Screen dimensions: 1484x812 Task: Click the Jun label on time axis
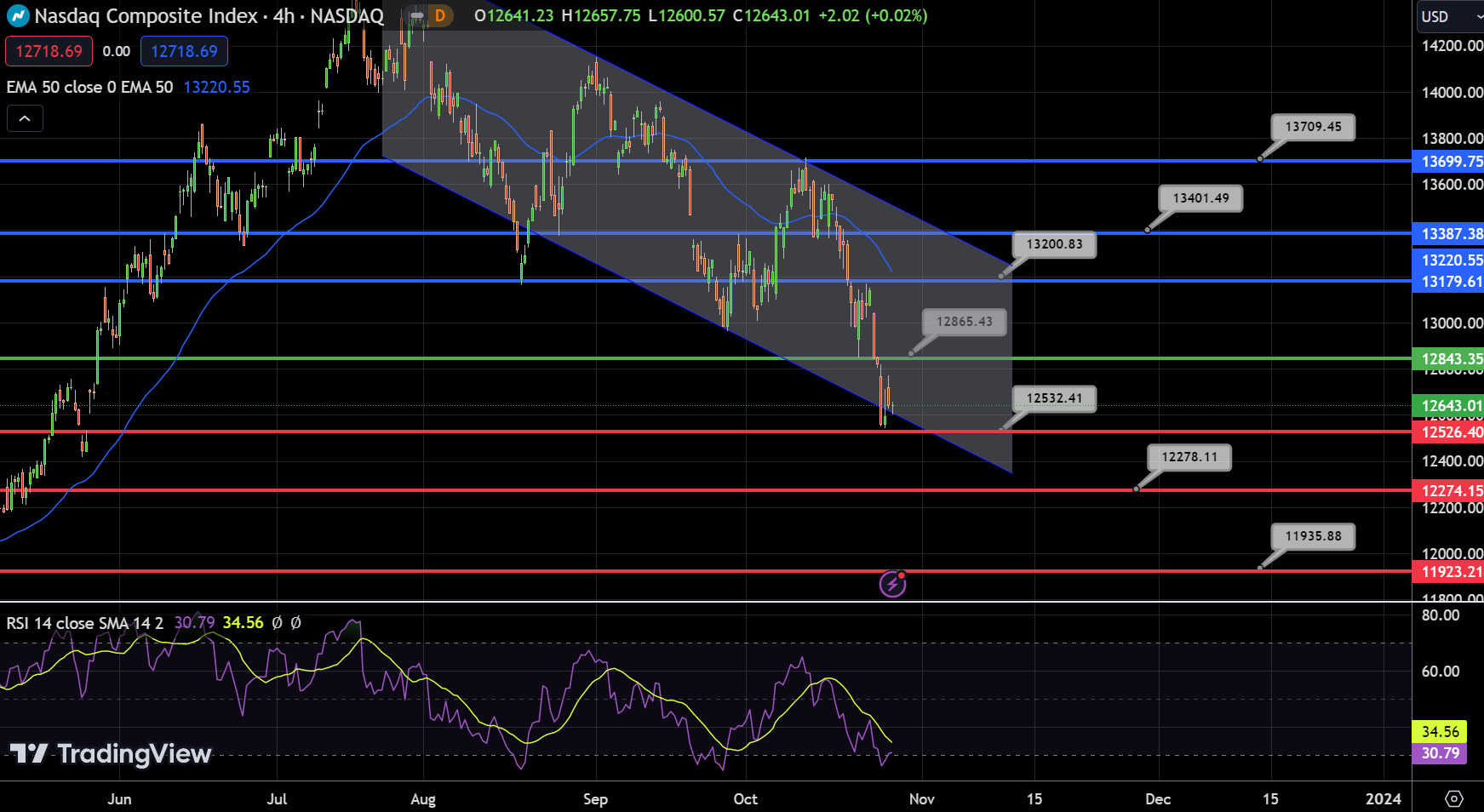[x=120, y=798]
